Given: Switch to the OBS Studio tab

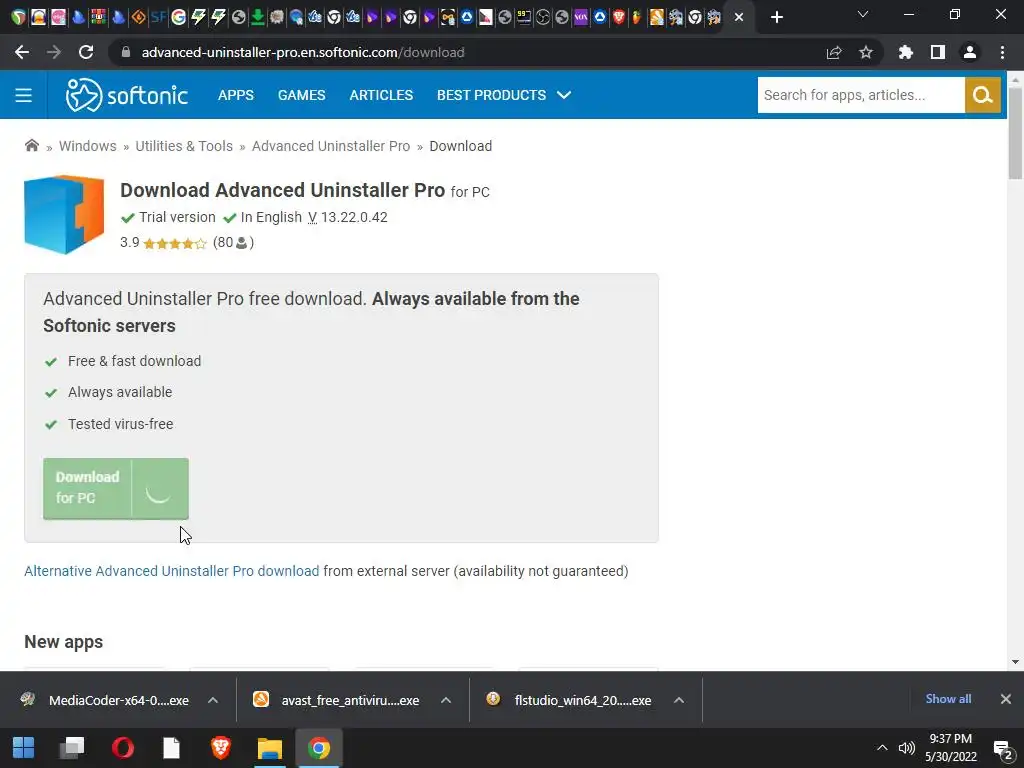Looking at the screenshot, I should pyautogui.click(x=543, y=17).
